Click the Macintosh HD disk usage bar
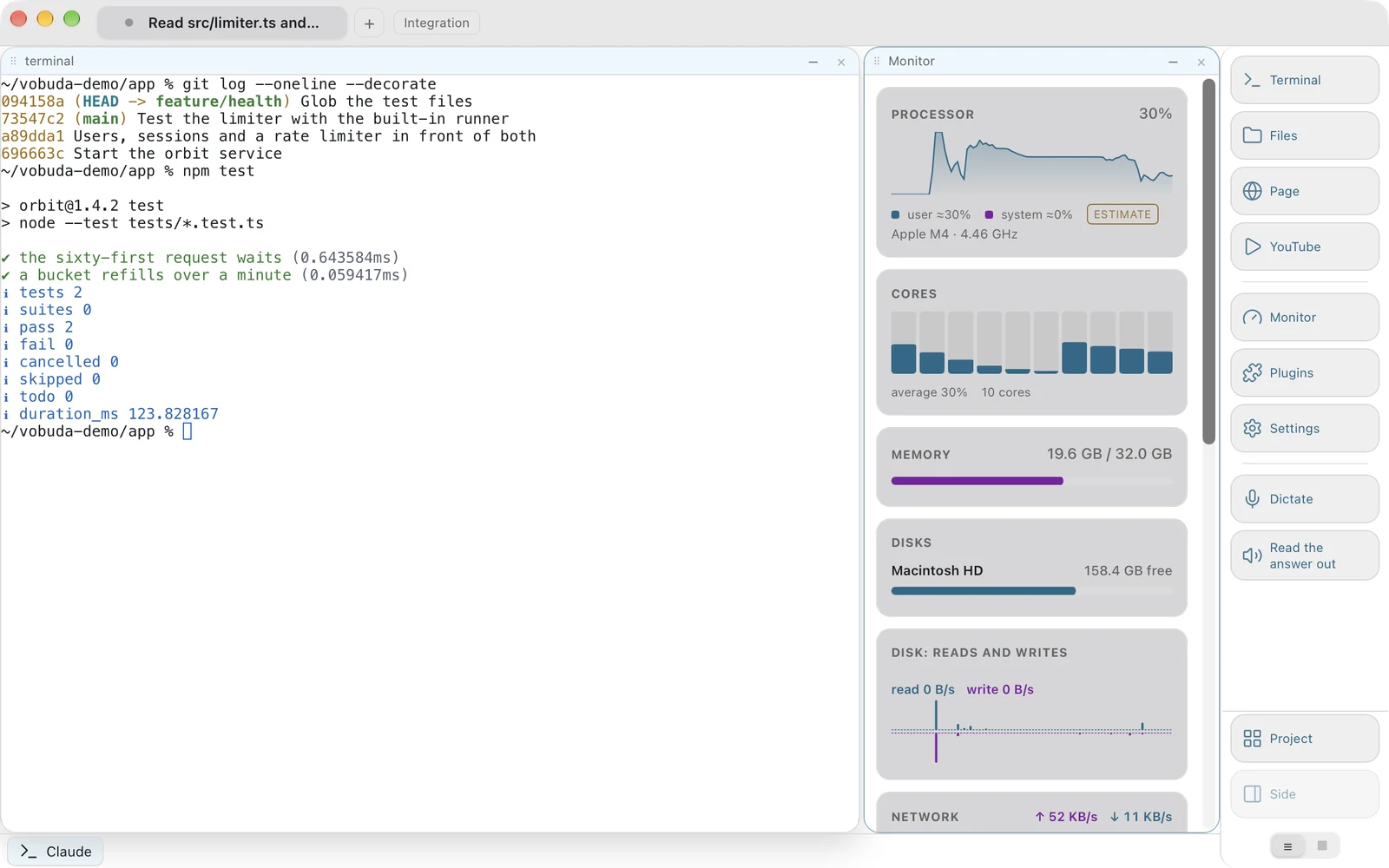The height and width of the screenshot is (868, 1389). (1031, 591)
